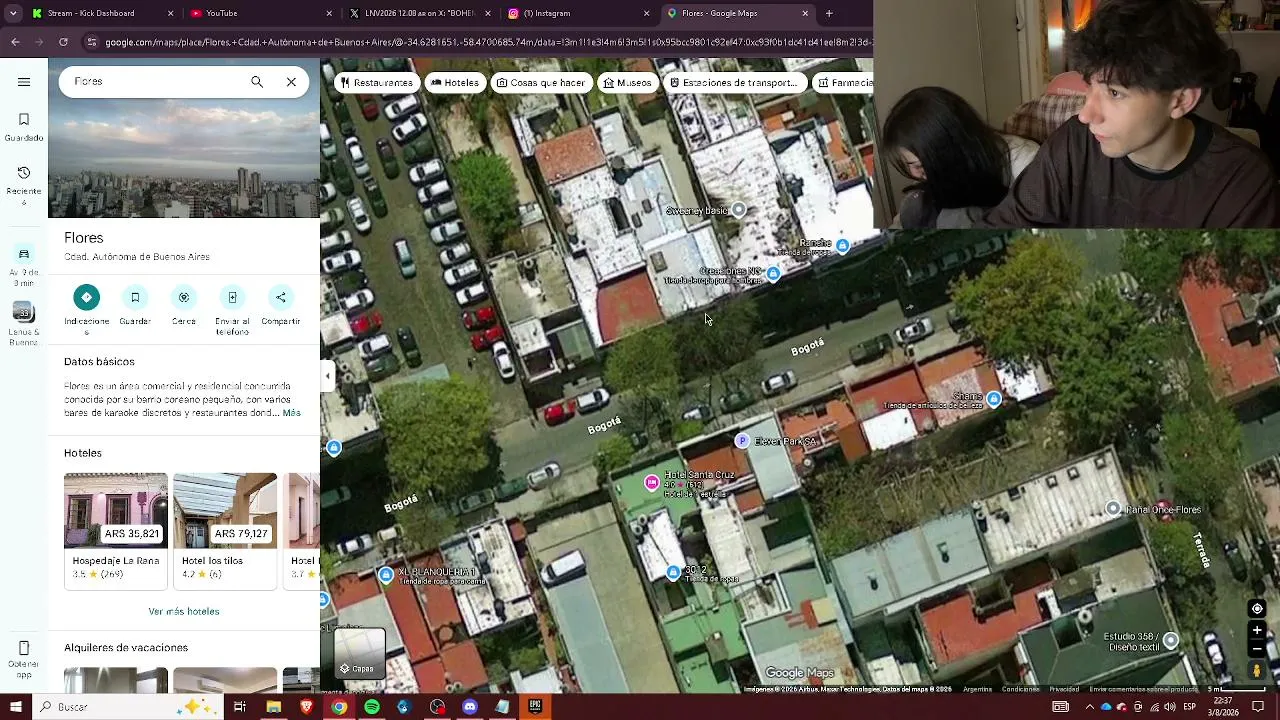Click the address bar URL
The image size is (1280, 720).
click(x=475, y=42)
